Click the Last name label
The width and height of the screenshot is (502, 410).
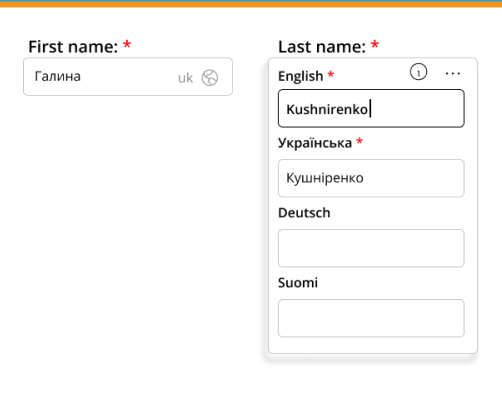pos(322,47)
